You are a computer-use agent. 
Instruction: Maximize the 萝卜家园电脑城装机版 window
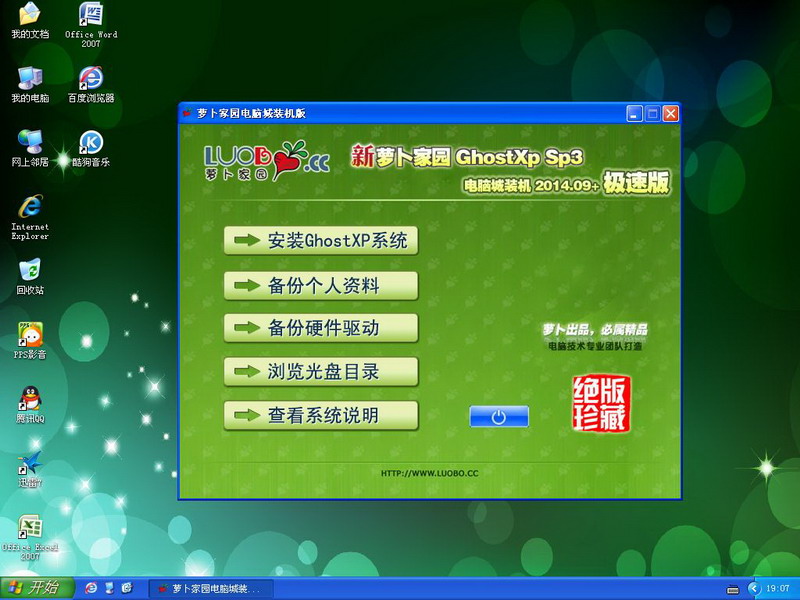653,114
